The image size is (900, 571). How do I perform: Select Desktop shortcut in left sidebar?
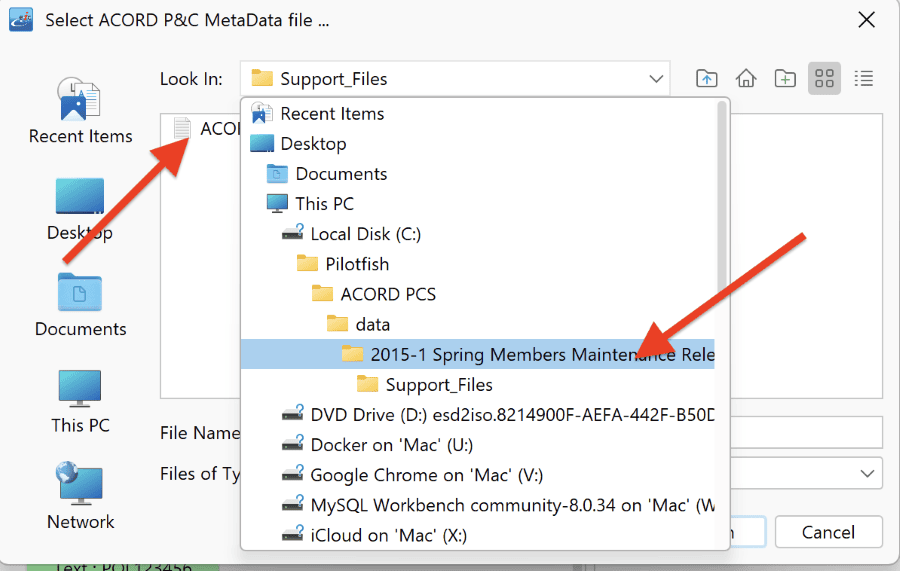[x=80, y=209]
